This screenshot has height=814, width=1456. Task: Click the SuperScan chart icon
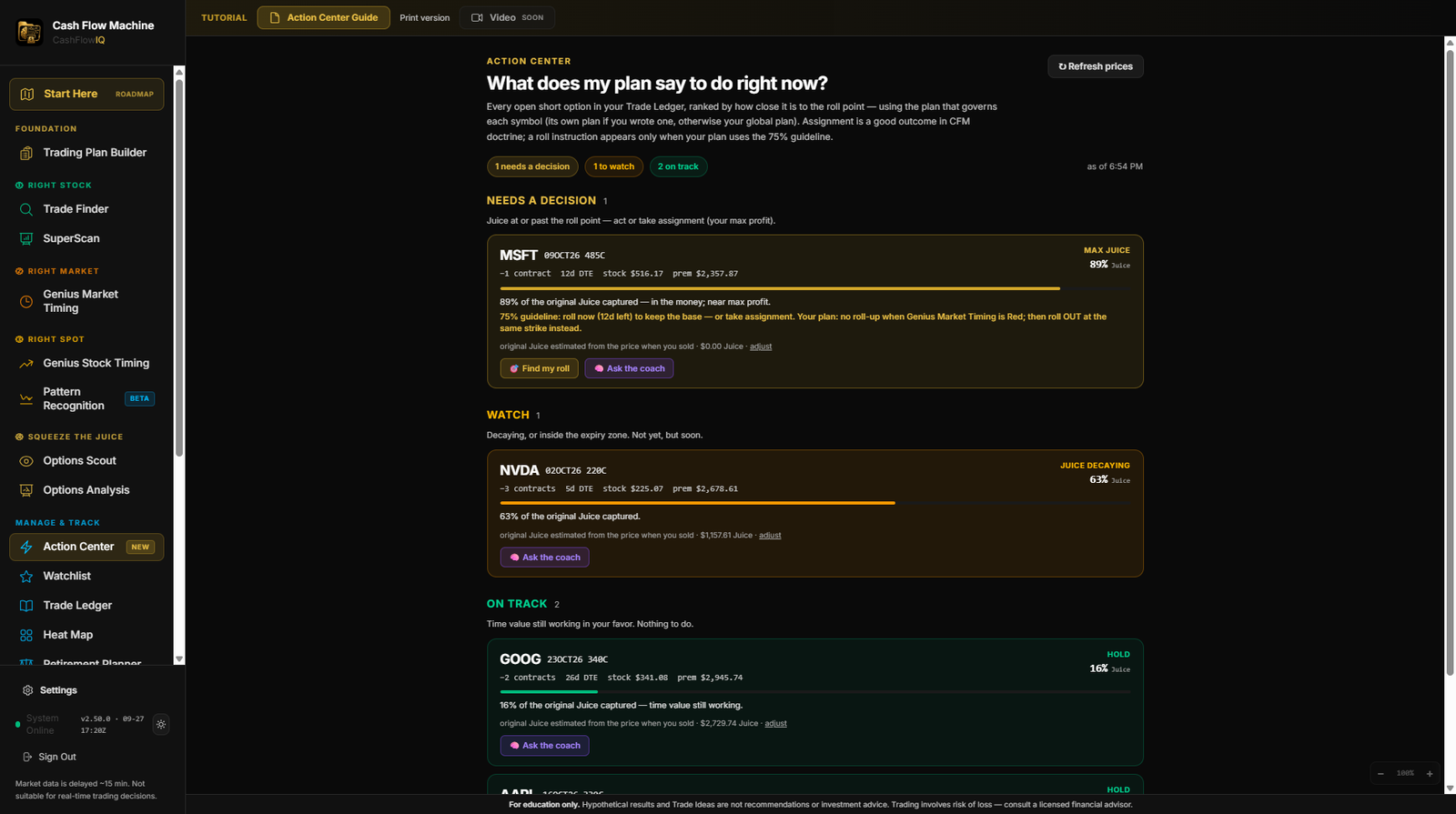(26, 238)
